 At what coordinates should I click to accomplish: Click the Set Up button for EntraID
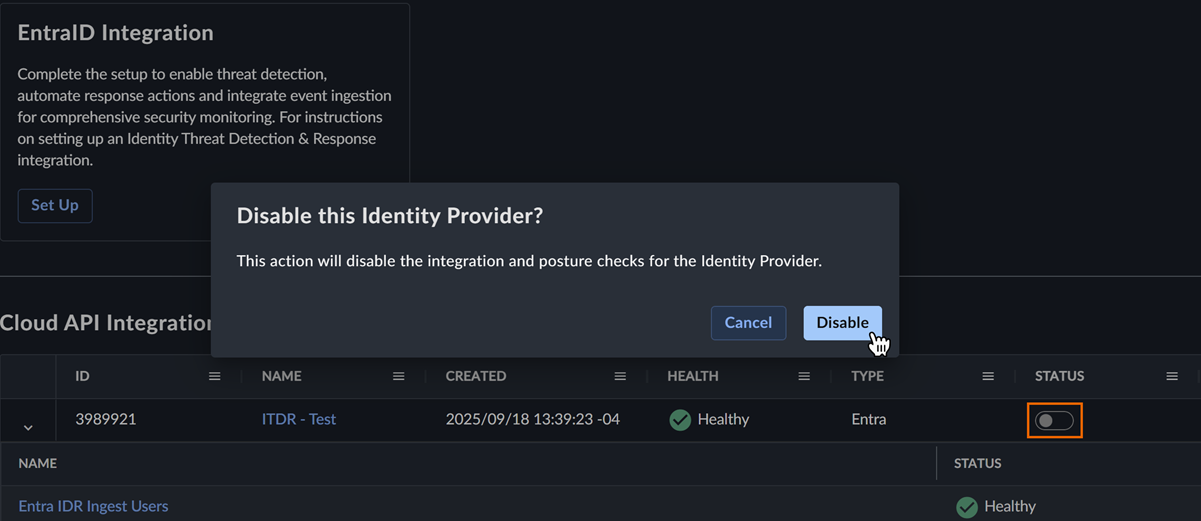[55, 205]
